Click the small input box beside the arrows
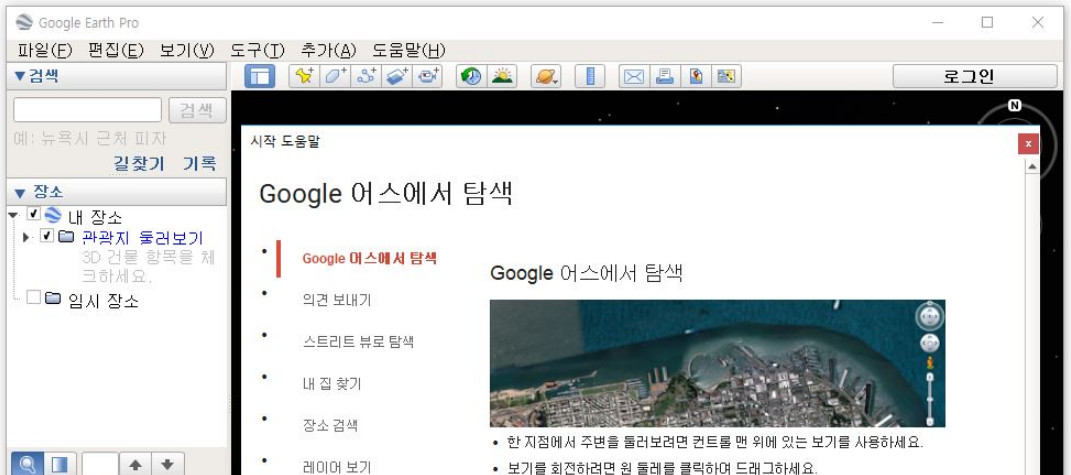1071x475 pixels. (x=100, y=464)
